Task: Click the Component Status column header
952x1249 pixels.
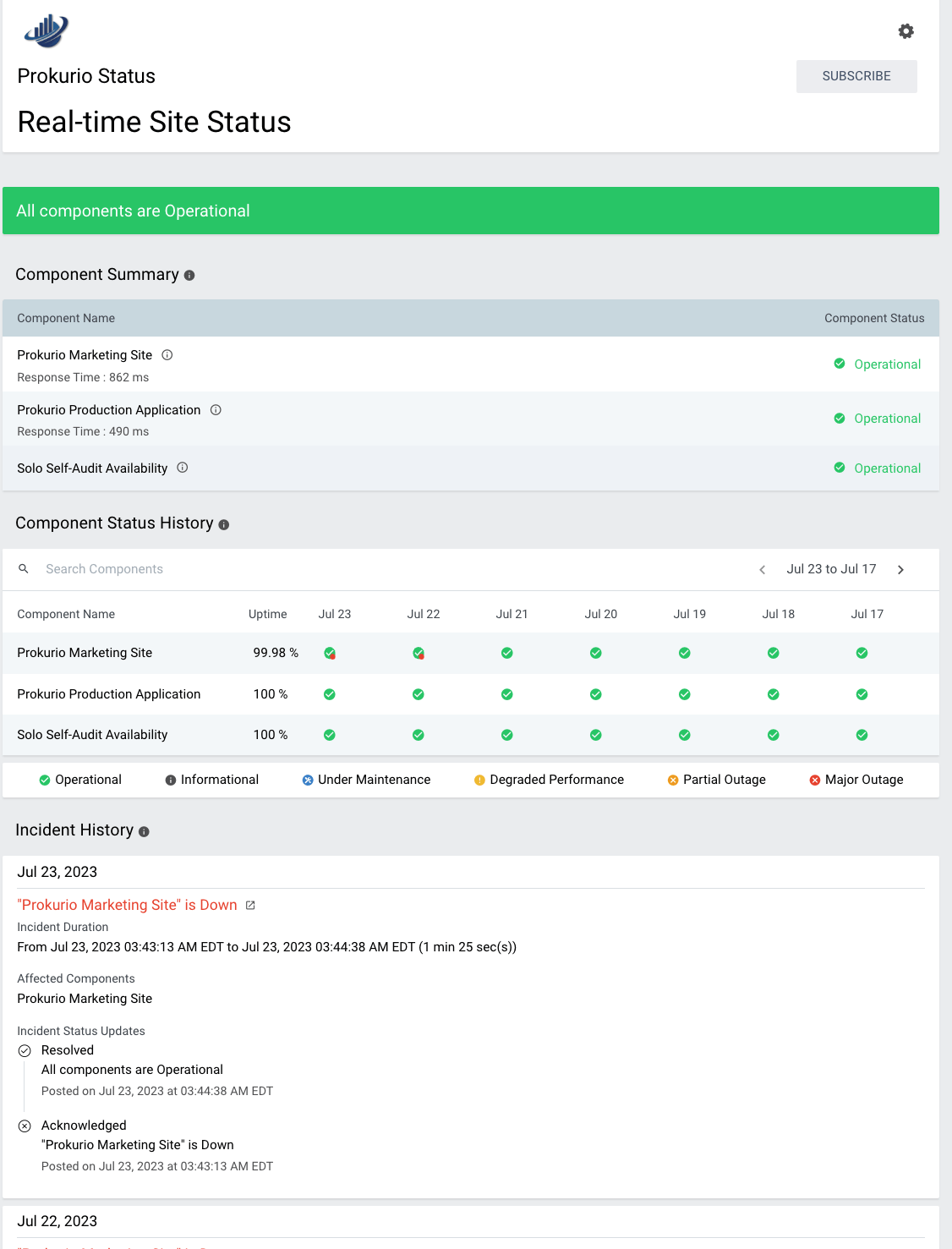Action: (x=874, y=318)
